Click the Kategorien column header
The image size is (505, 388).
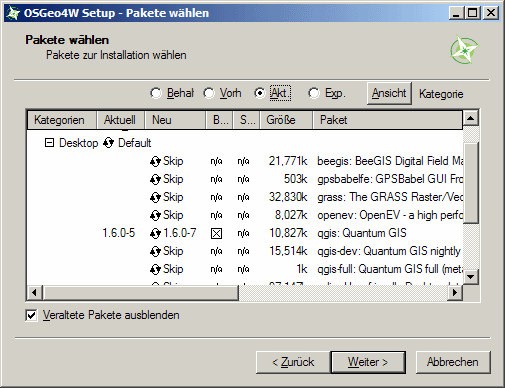62,120
